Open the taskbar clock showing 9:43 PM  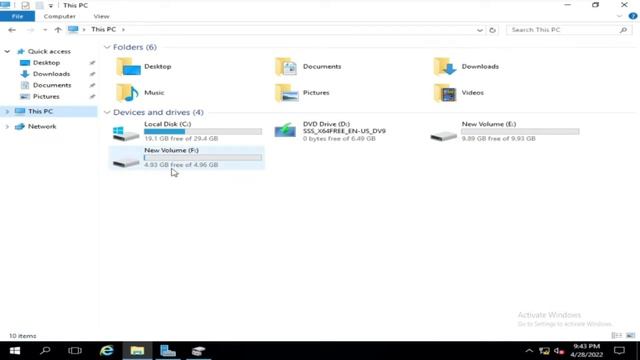(587, 351)
